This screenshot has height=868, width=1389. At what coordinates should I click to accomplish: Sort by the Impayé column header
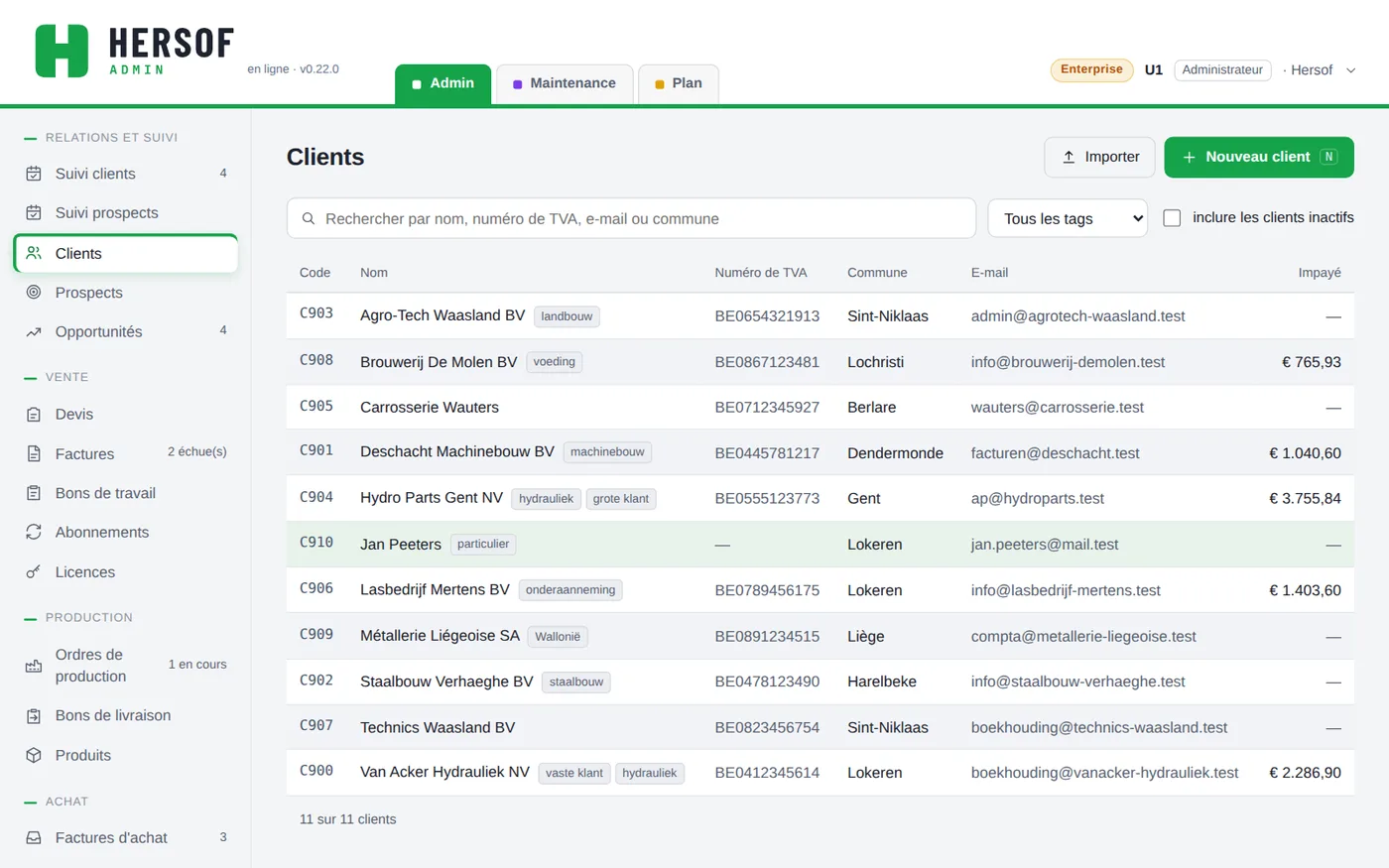point(1320,273)
